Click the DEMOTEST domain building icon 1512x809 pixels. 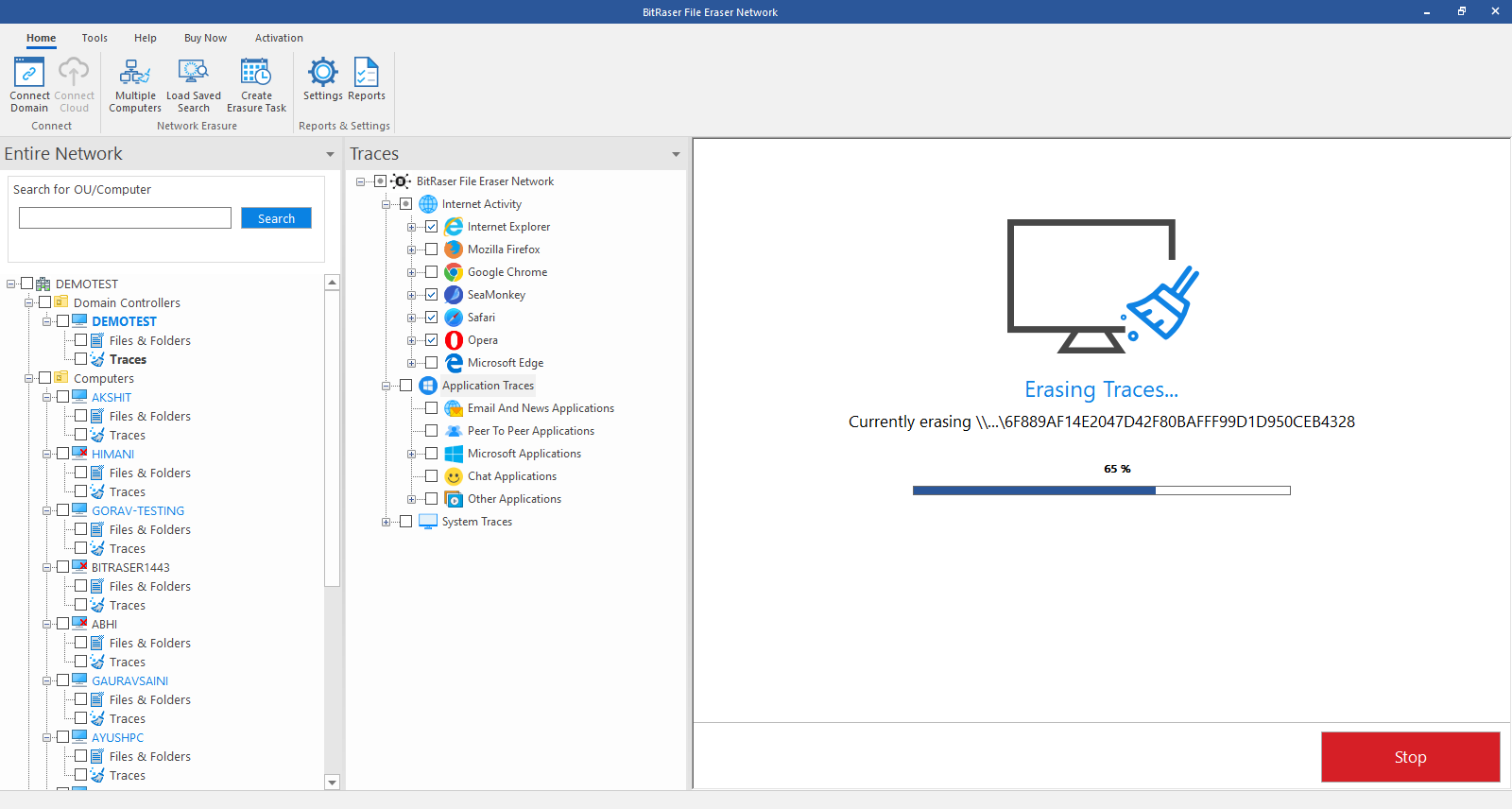point(43,284)
